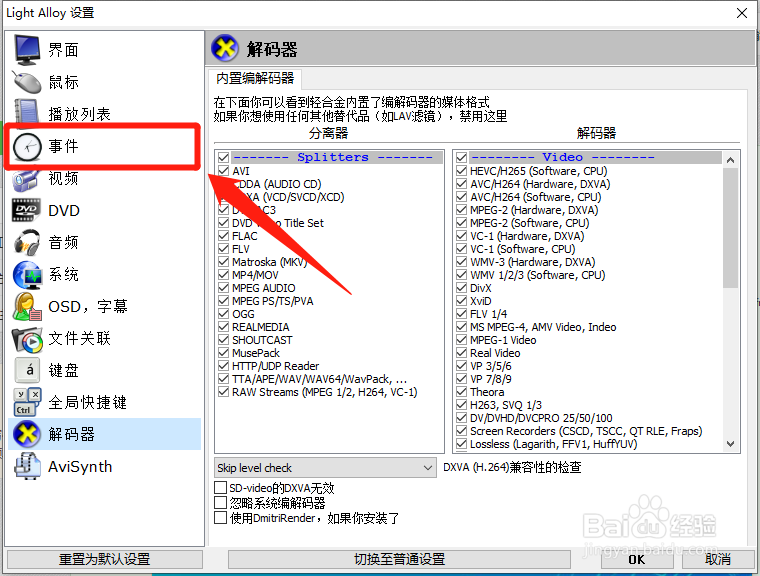Click 重置为默认设置 button
The image size is (760, 576).
105,559
